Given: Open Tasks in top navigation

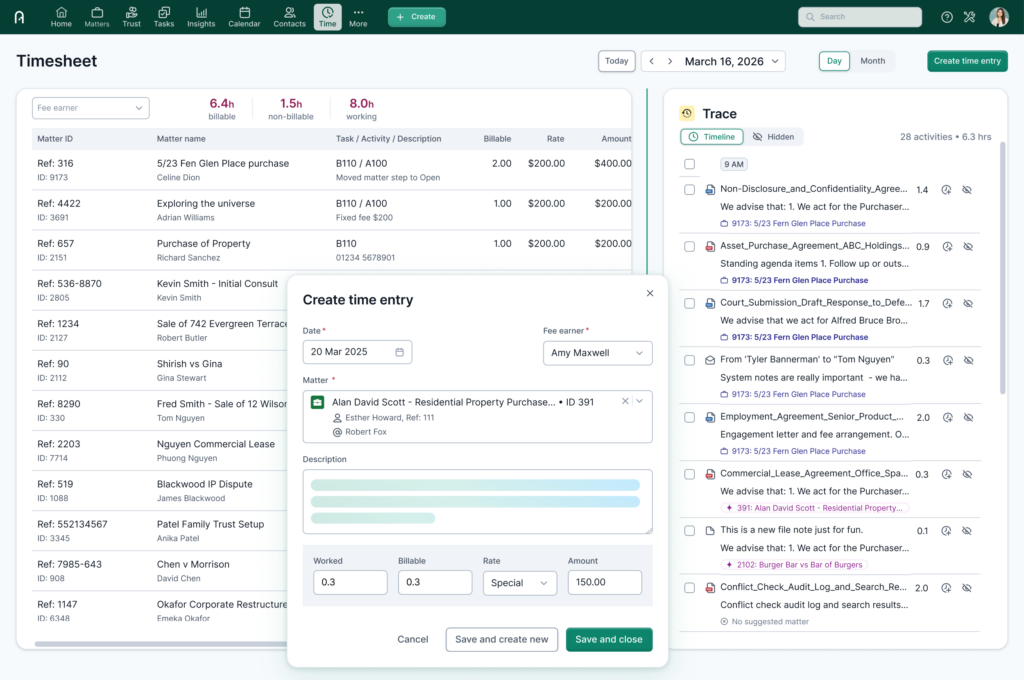Looking at the screenshot, I should 164,17.
